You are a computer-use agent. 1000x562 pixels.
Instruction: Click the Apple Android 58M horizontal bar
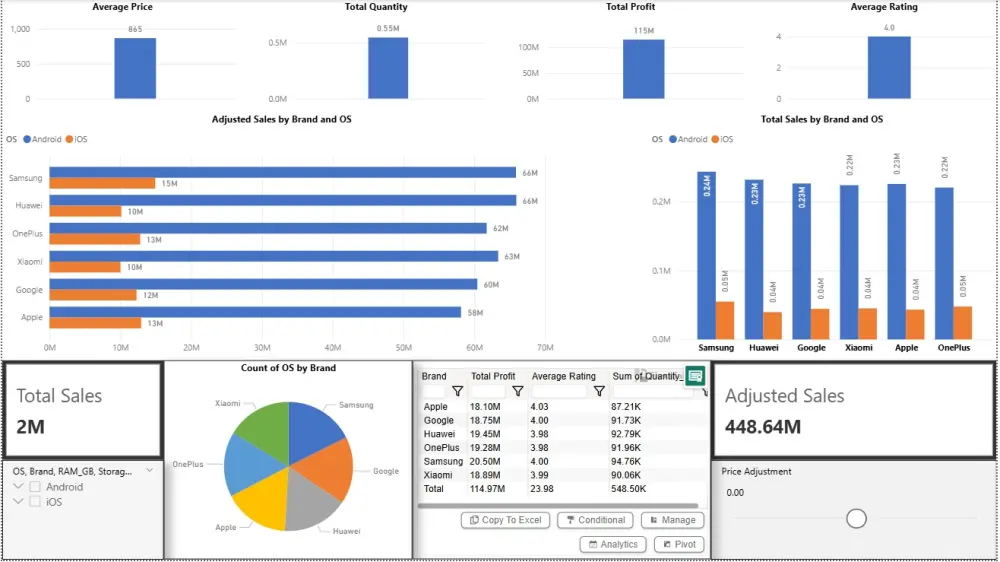(255, 312)
